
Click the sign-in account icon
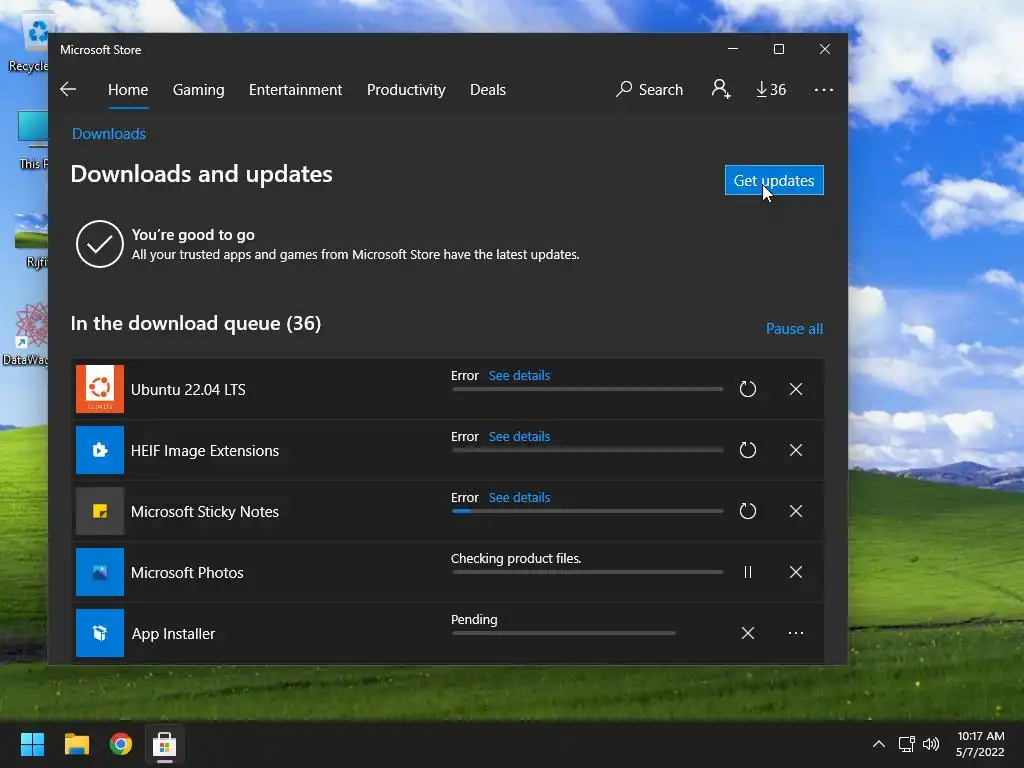(721, 89)
